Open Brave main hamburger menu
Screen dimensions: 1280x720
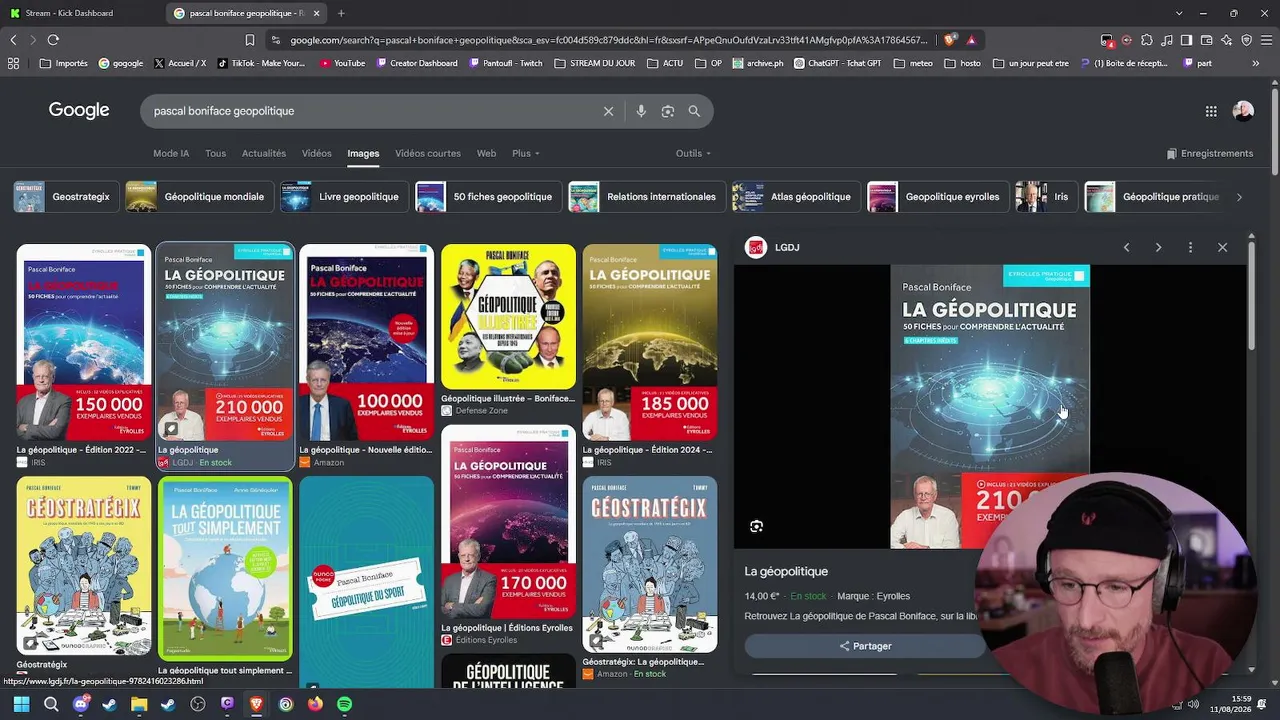point(1266,40)
